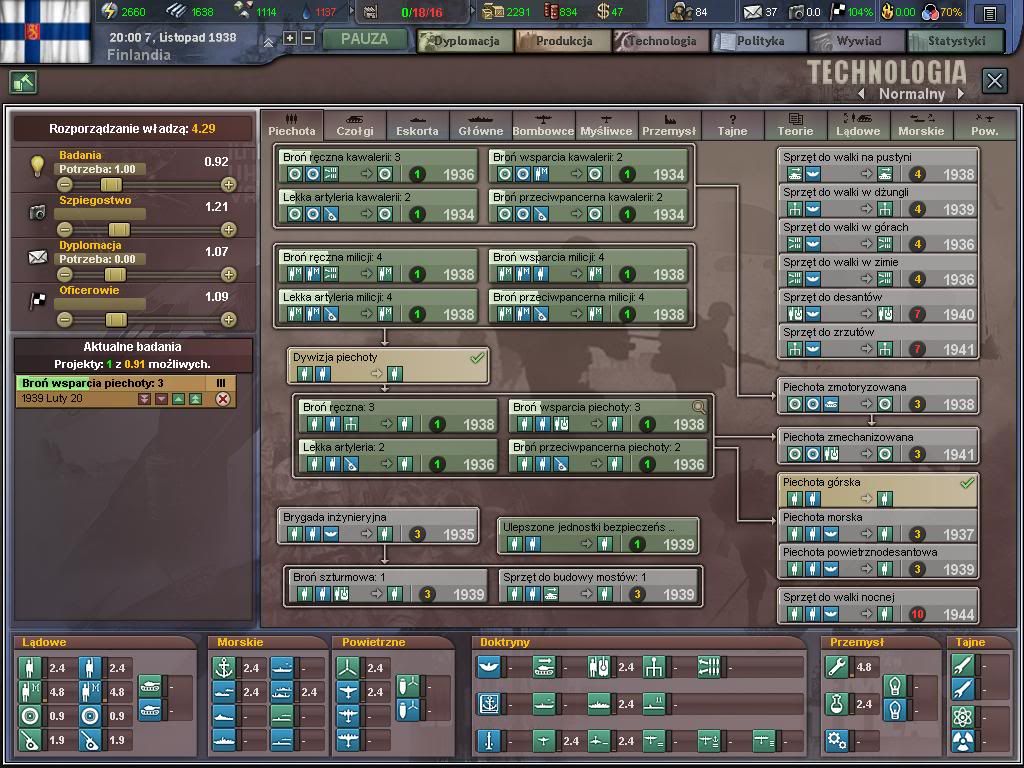1024x768 pixels.
Task: Close the Technologia screen with the X
Action: point(995,82)
